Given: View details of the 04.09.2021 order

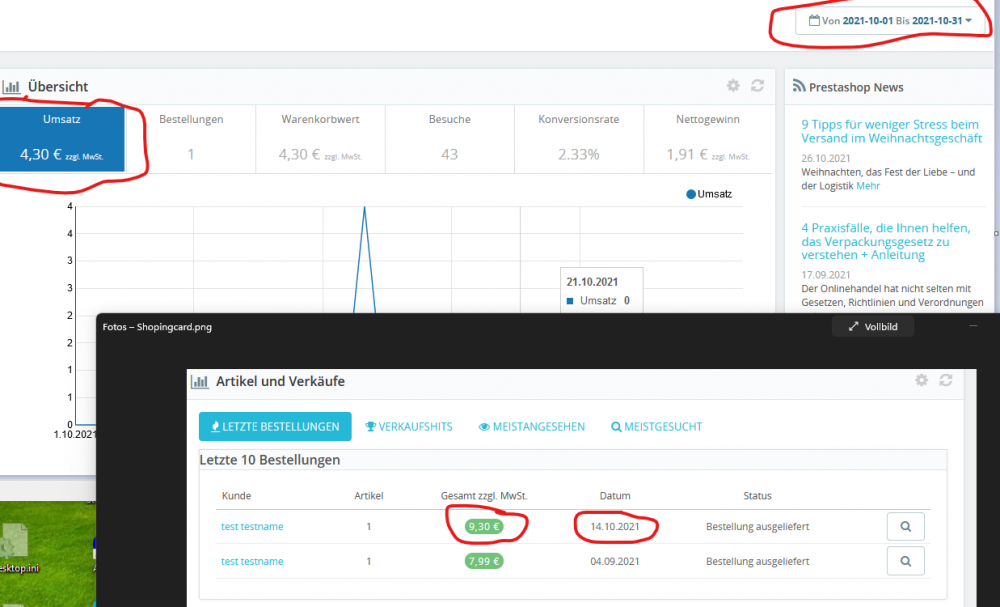Looking at the screenshot, I should click(906, 561).
